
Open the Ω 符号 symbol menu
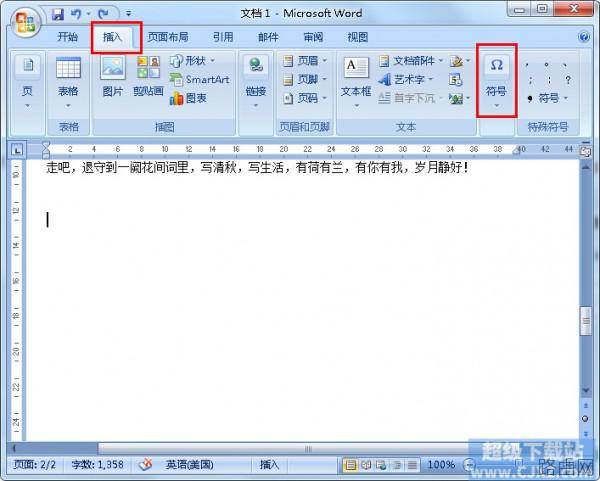pos(496,81)
